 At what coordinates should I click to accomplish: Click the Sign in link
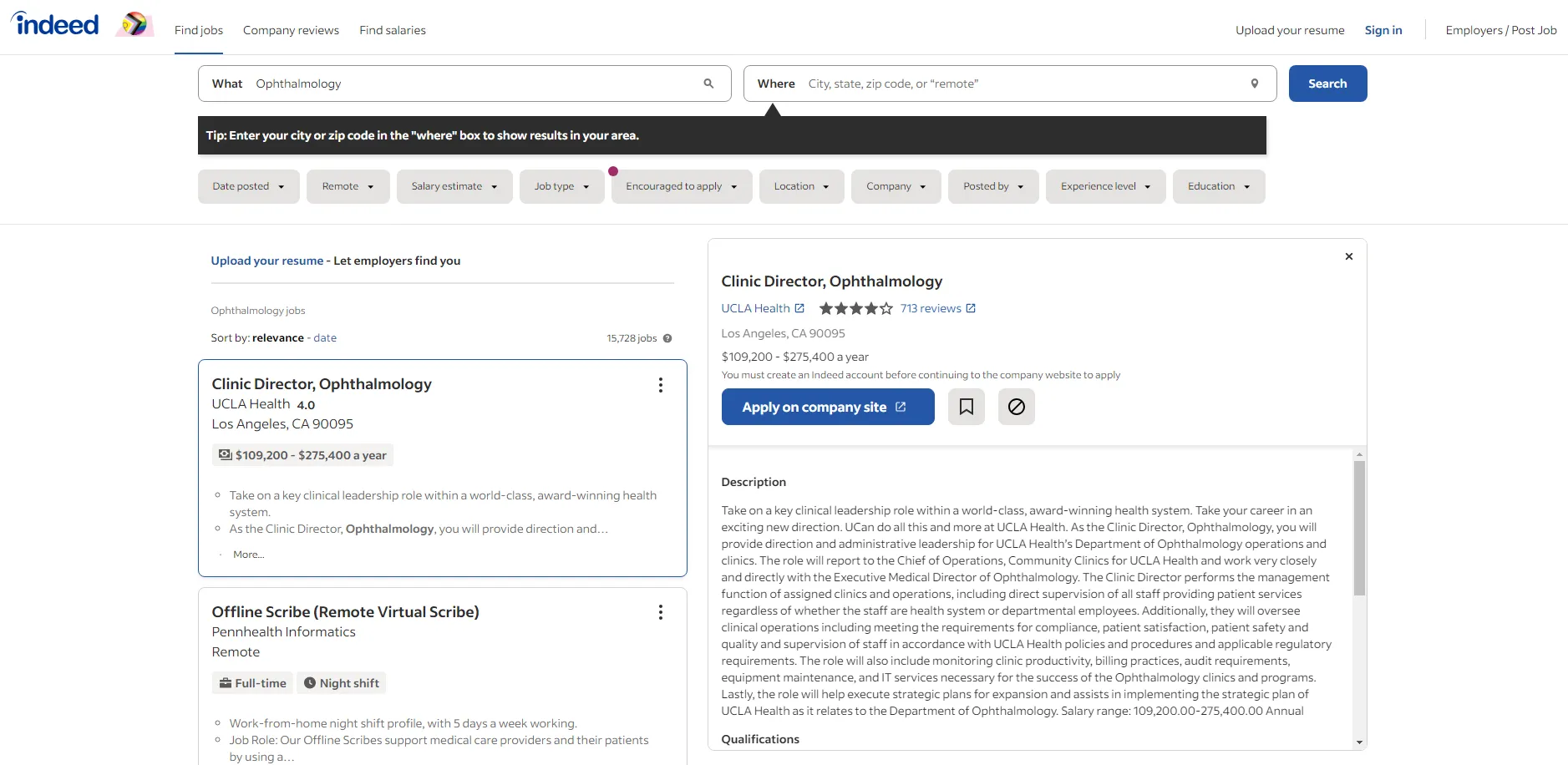coord(1383,30)
